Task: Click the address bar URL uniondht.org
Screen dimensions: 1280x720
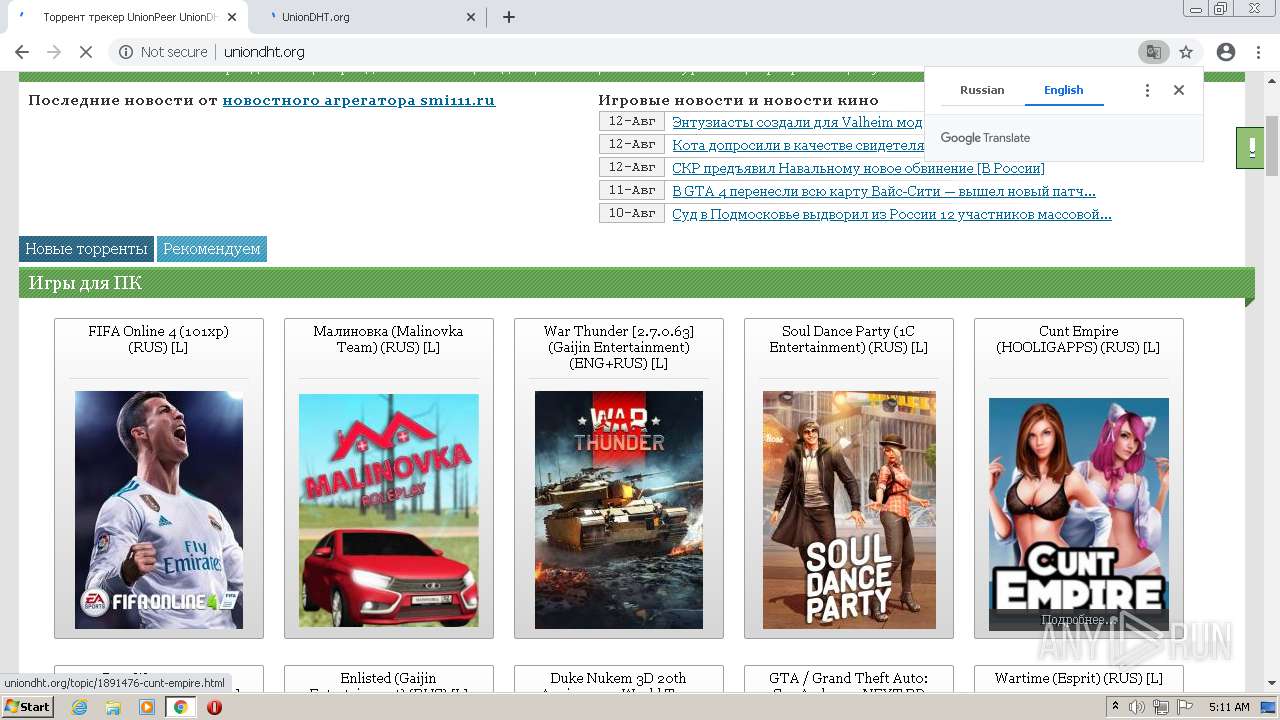Action: pos(264,52)
